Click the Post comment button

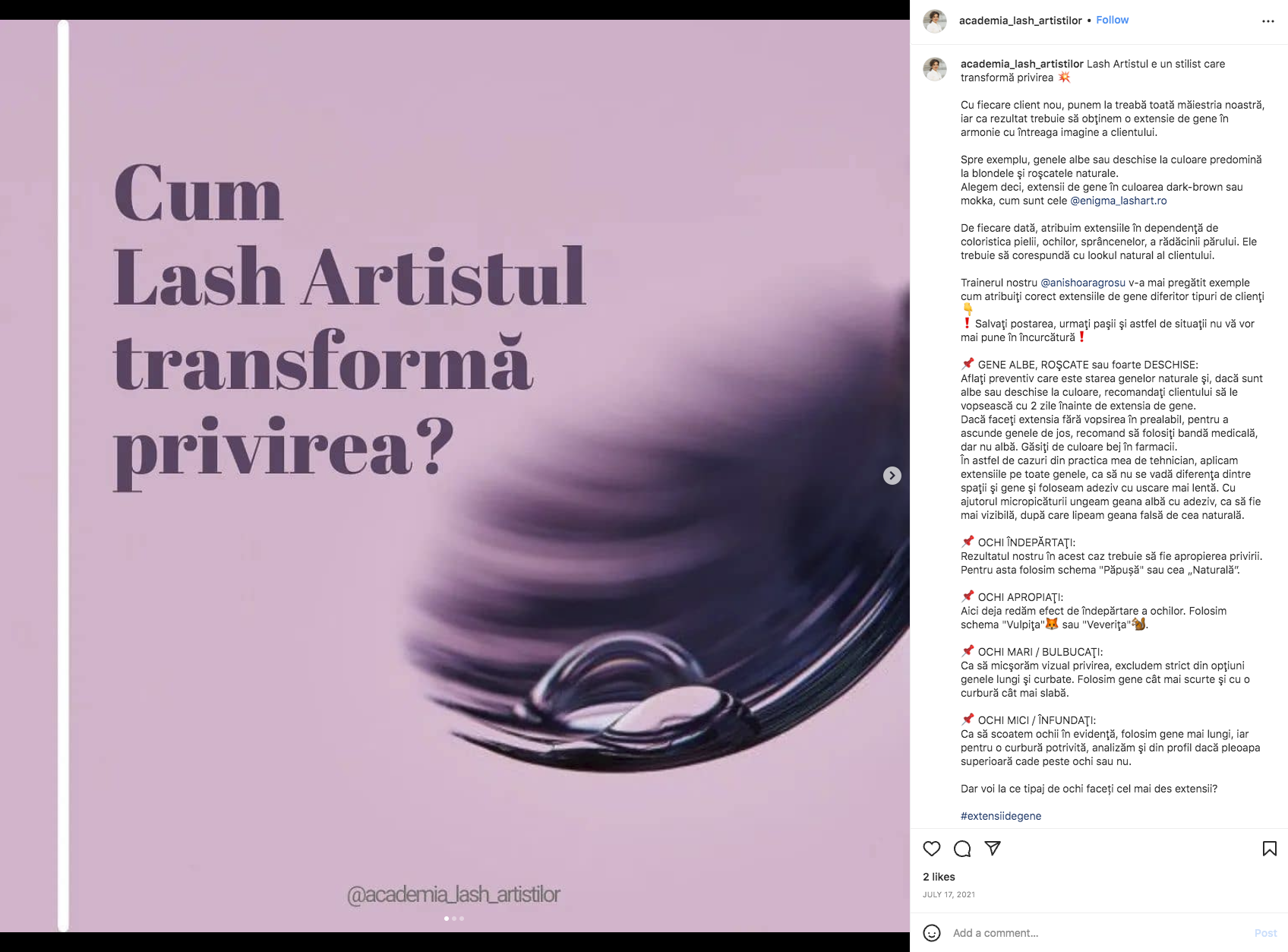(x=1265, y=933)
